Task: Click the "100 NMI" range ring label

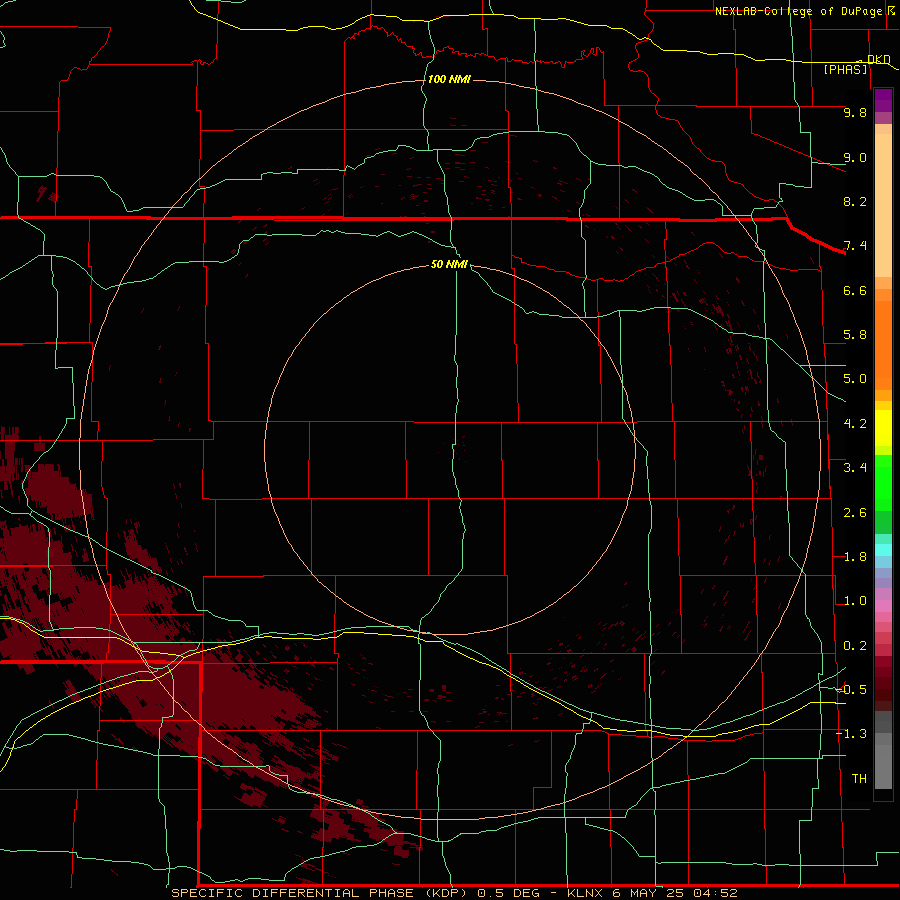Action: [x=449, y=79]
